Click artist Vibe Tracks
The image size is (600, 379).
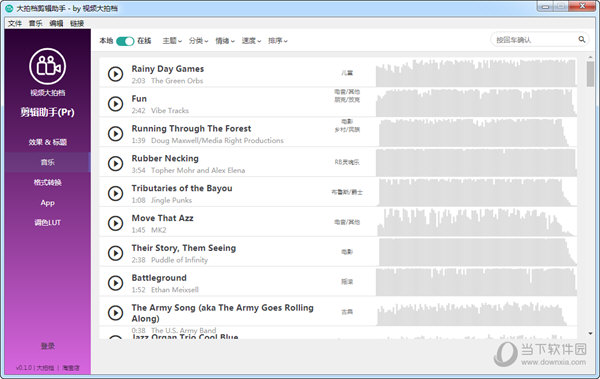pos(170,111)
